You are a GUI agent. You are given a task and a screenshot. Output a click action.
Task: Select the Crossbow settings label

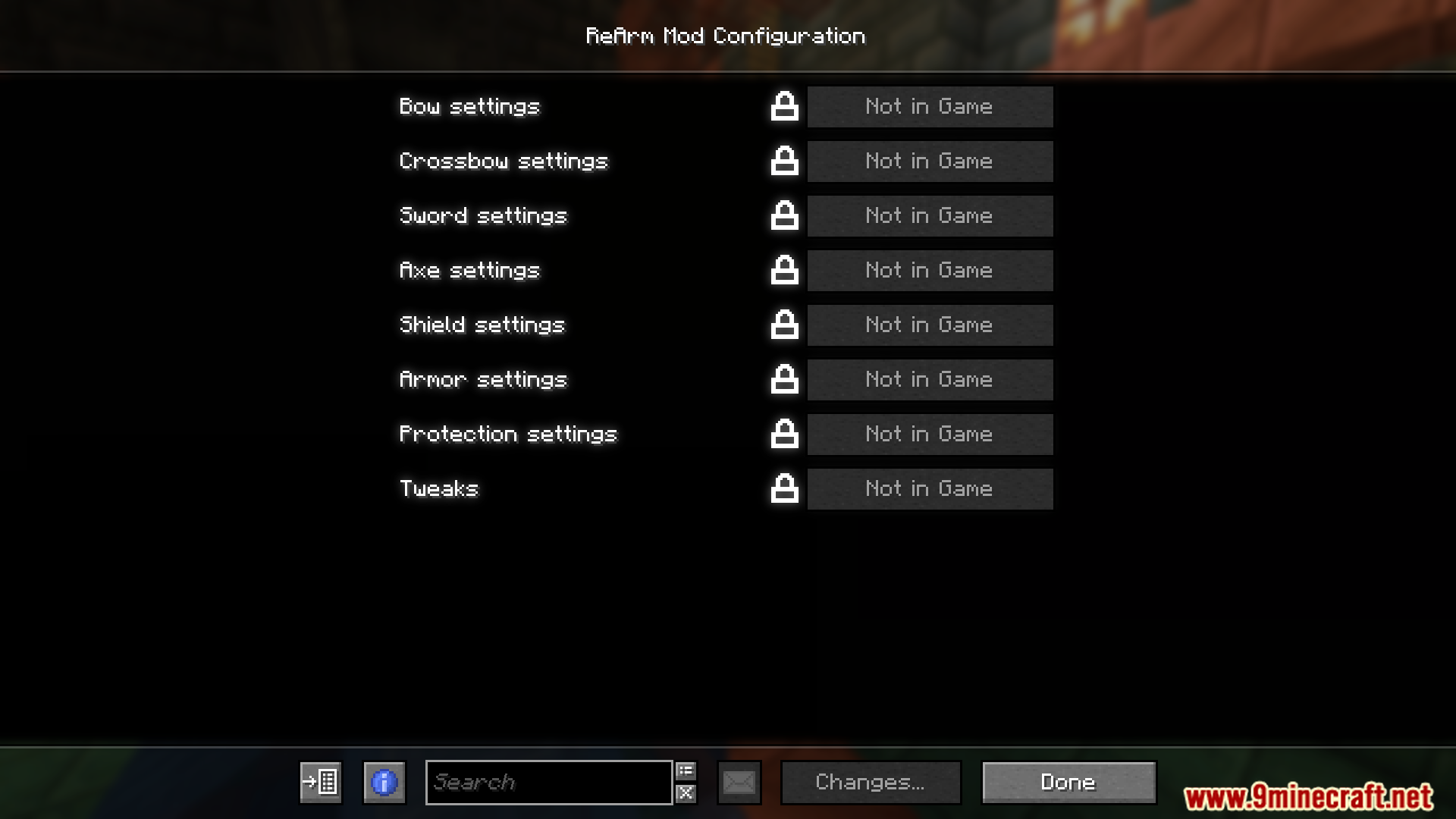(x=504, y=162)
